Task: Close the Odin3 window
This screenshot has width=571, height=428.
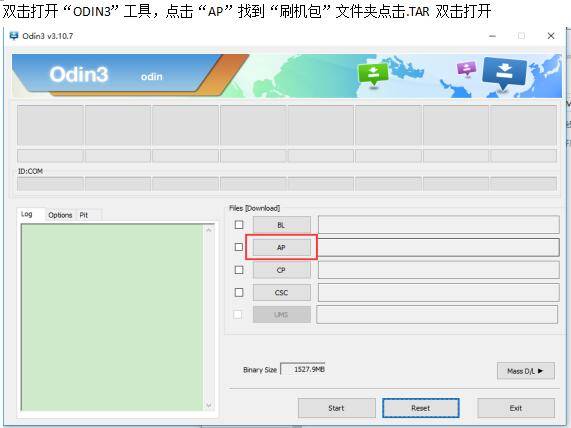Action: tap(551, 36)
